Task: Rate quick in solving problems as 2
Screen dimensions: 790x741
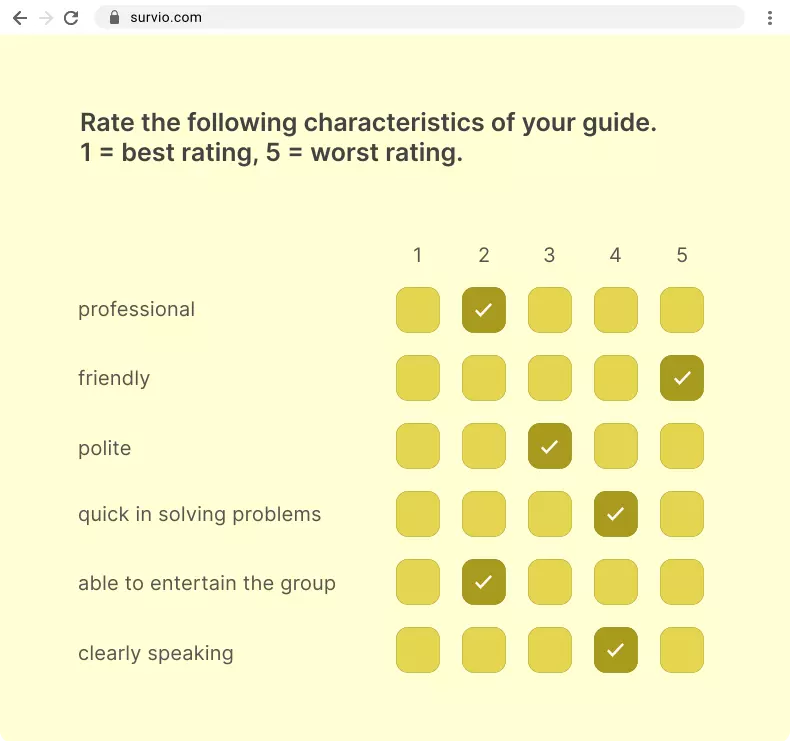Action: coord(484,514)
